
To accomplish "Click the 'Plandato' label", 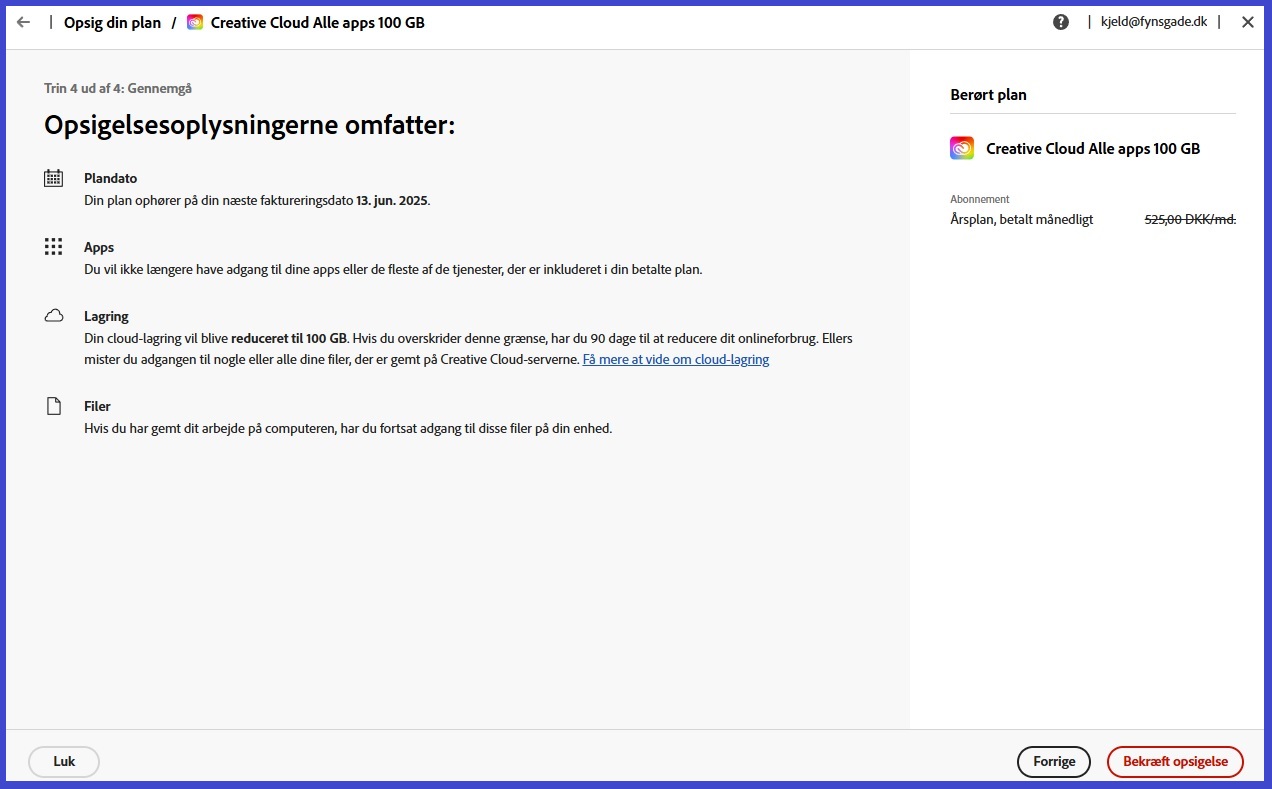I will click(x=110, y=178).
